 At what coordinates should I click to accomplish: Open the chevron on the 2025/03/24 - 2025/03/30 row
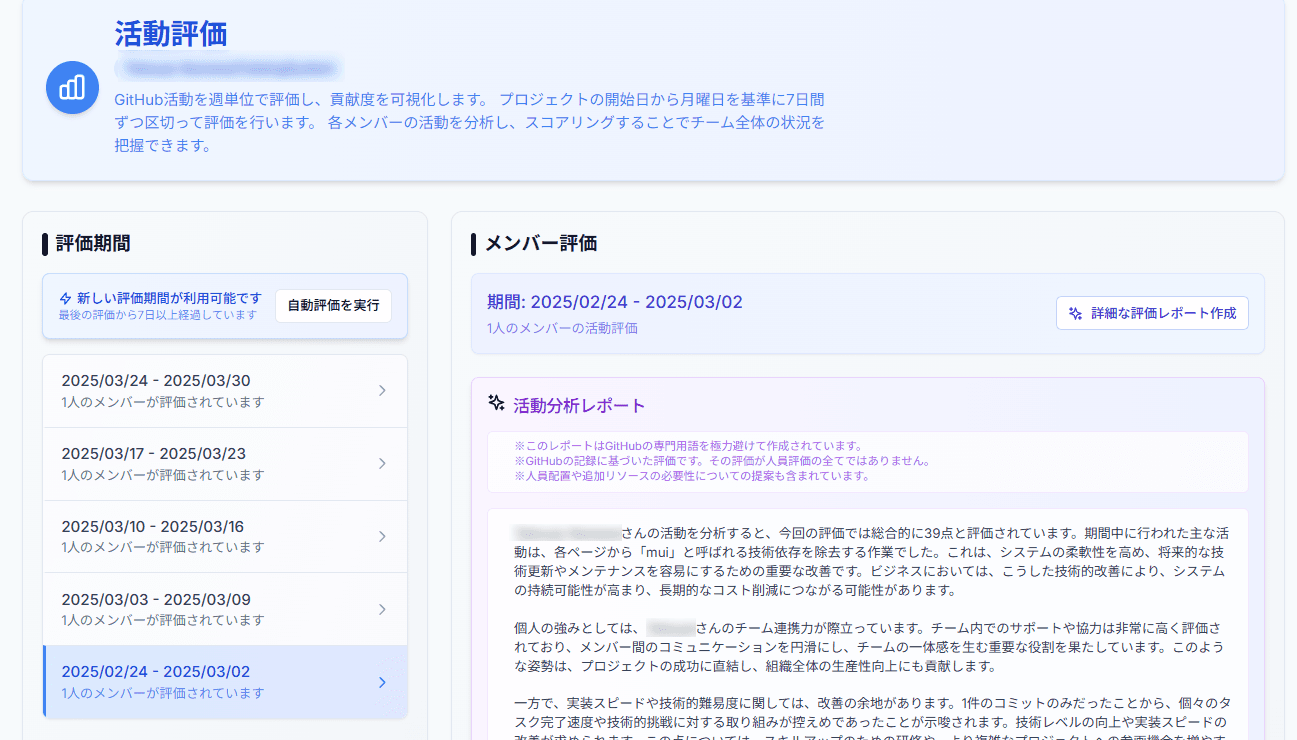(x=382, y=391)
